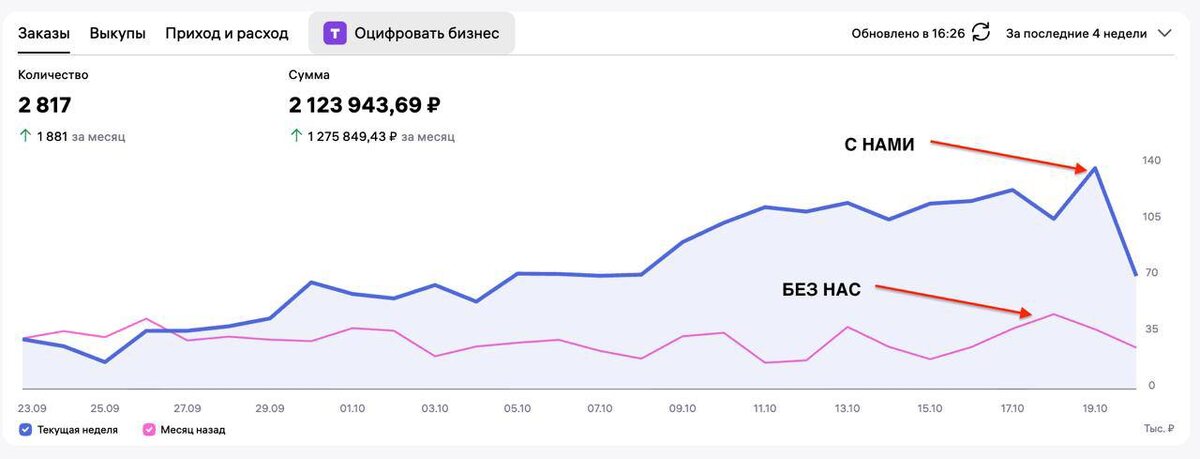Click the pink line peak near 18.10
Image resolution: width=1200 pixels, height=459 pixels.
pyautogui.click(x=1054, y=314)
